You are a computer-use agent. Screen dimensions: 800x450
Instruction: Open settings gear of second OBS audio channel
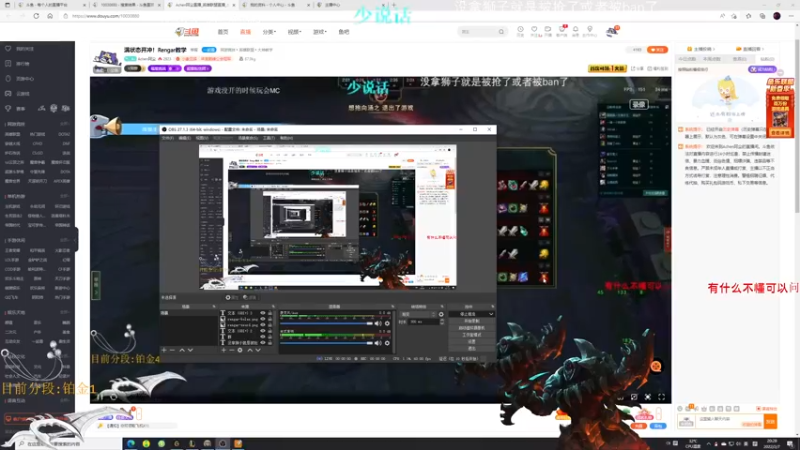click(387, 343)
